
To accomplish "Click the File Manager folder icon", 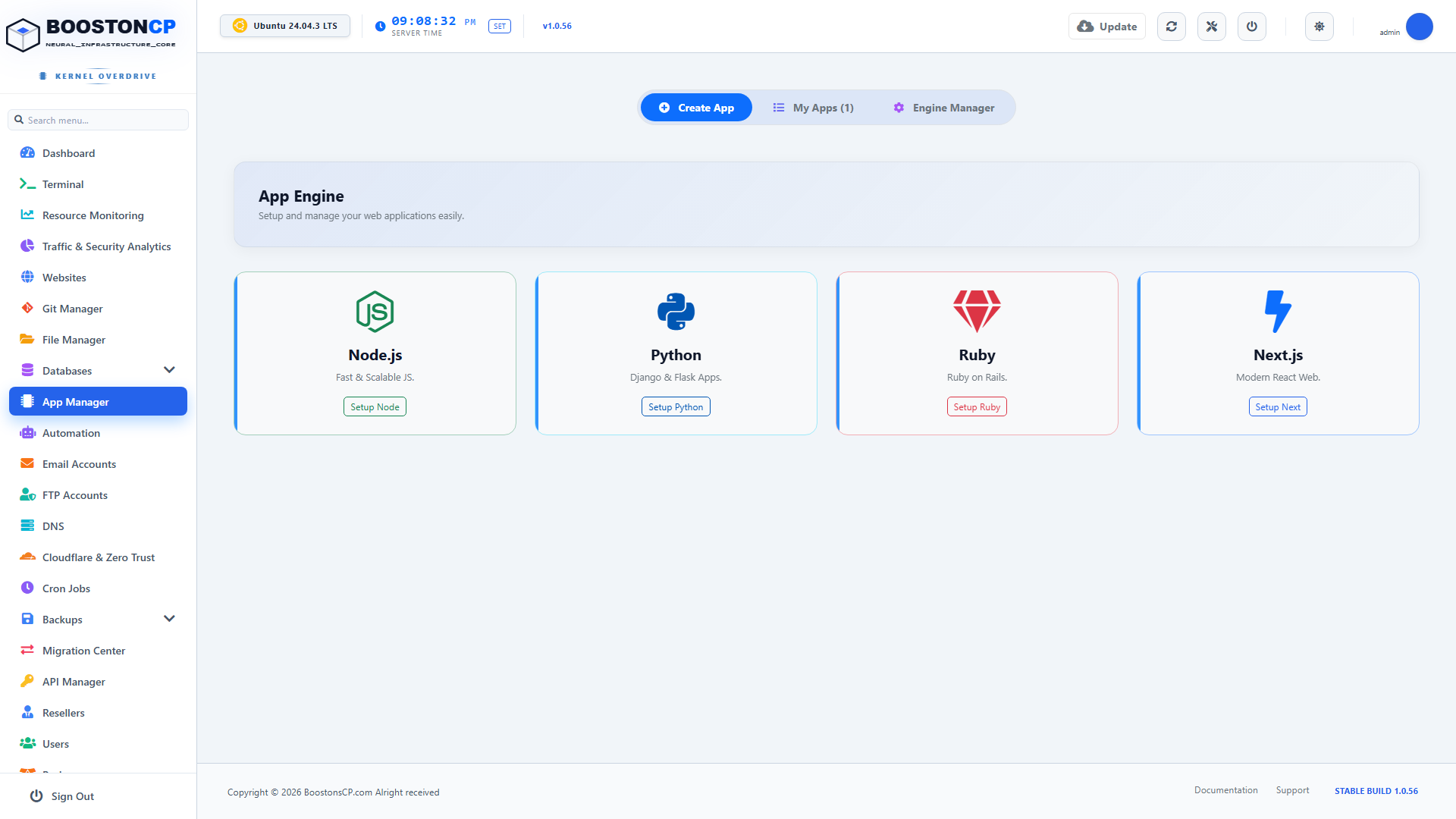I will (x=27, y=339).
